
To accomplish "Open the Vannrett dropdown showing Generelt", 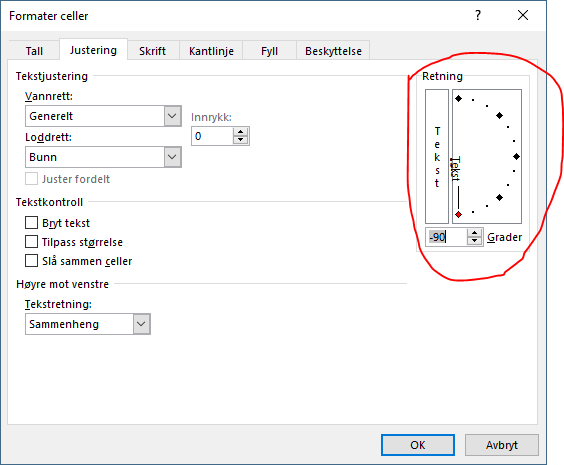I will (x=103, y=116).
